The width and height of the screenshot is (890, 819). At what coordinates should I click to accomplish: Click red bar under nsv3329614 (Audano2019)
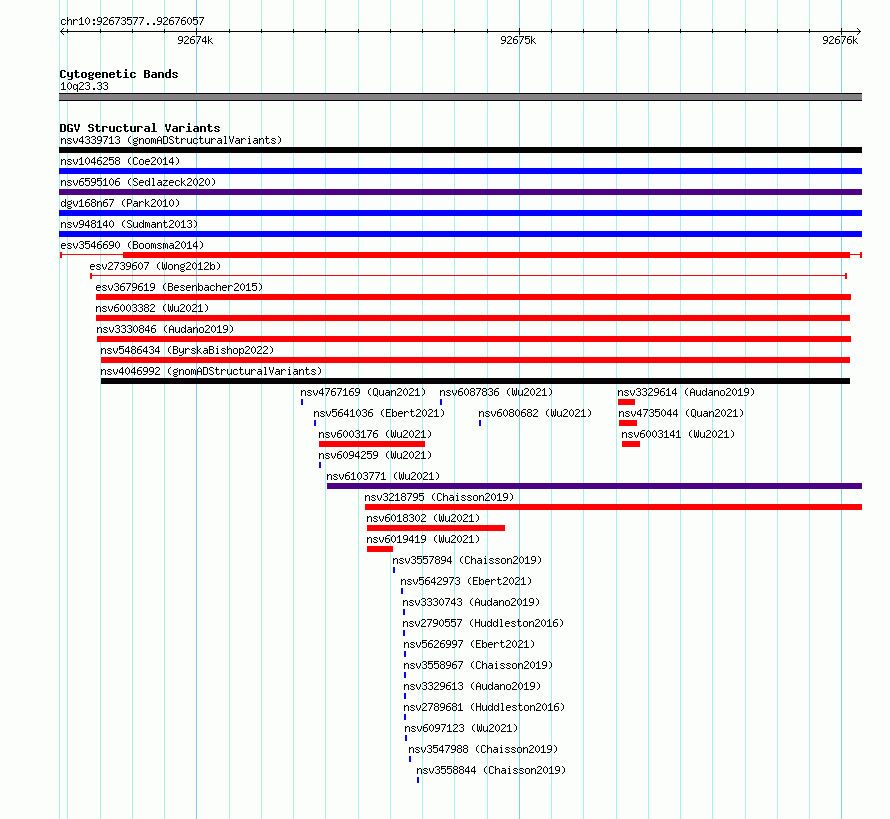[x=626, y=402]
